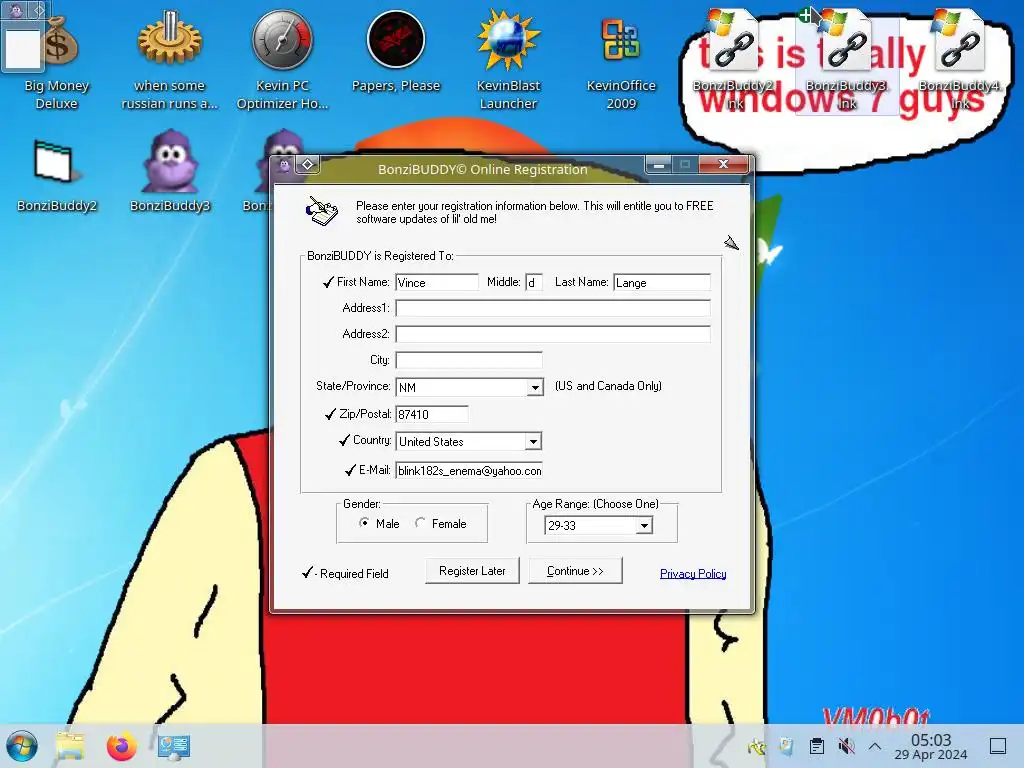Click the Zip/Postal field
Screen dimensions: 1024x768
pos(432,414)
